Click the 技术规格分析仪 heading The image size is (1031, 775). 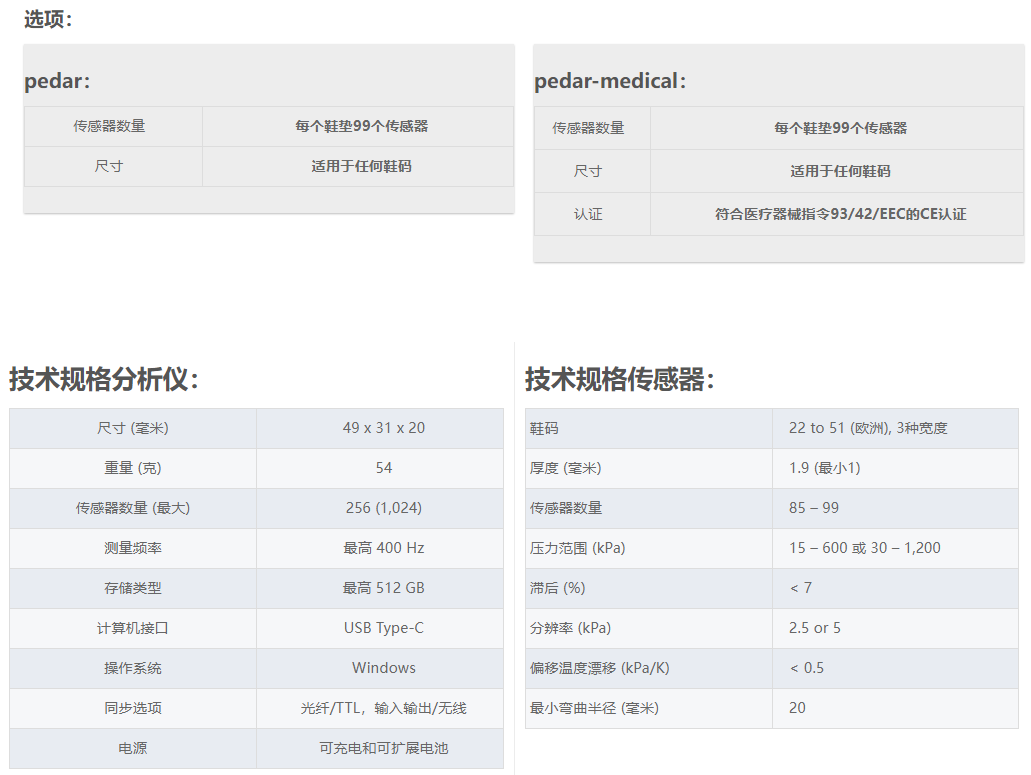click(x=104, y=379)
